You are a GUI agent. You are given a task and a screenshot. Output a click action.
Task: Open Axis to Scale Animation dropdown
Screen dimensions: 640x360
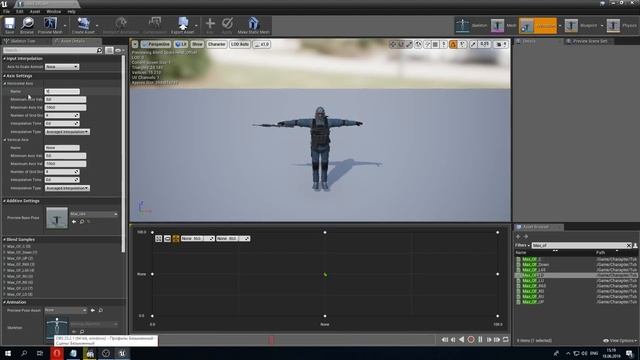coord(62,67)
